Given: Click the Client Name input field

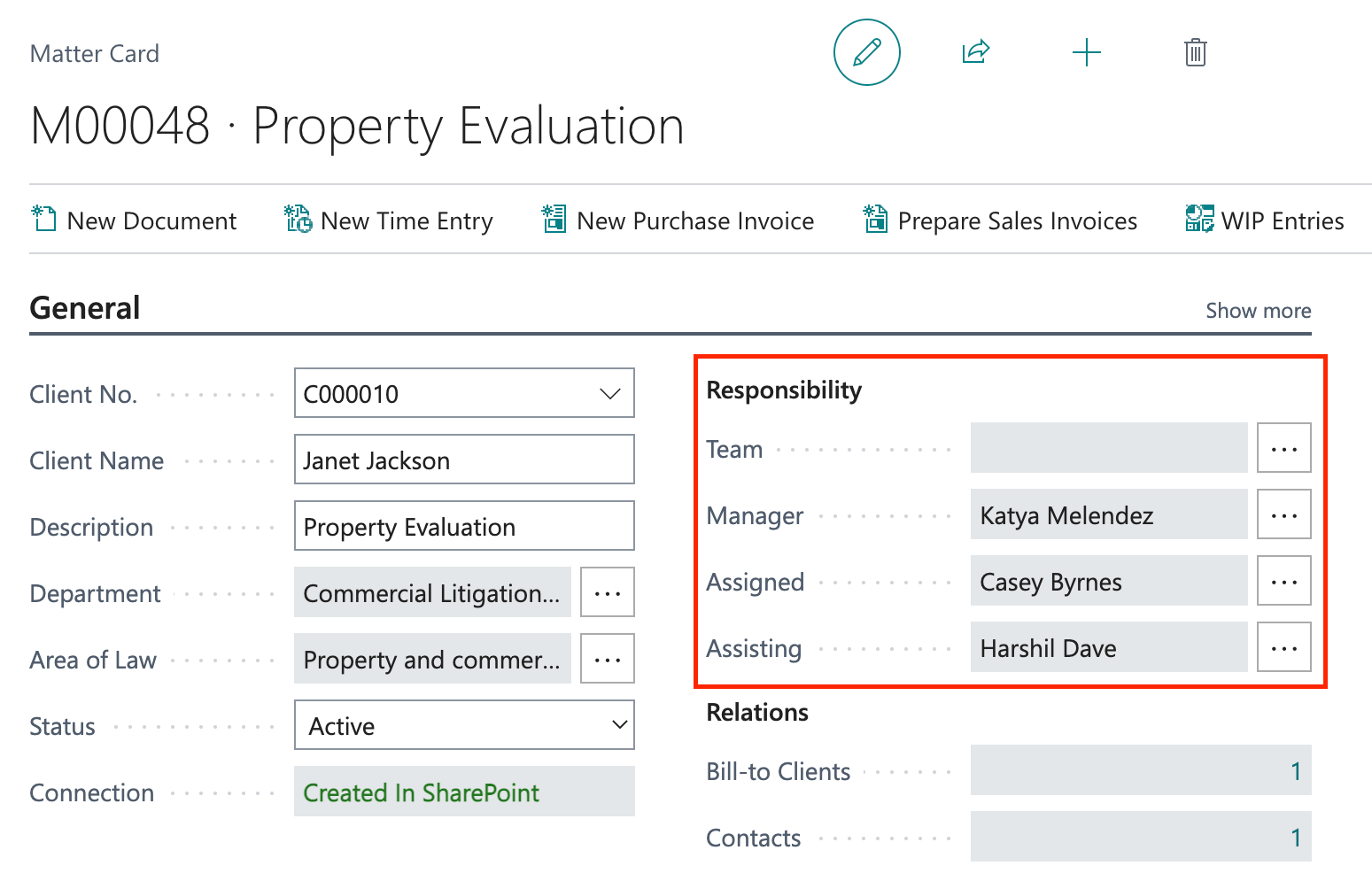Looking at the screenshot, I should point(464,460).
